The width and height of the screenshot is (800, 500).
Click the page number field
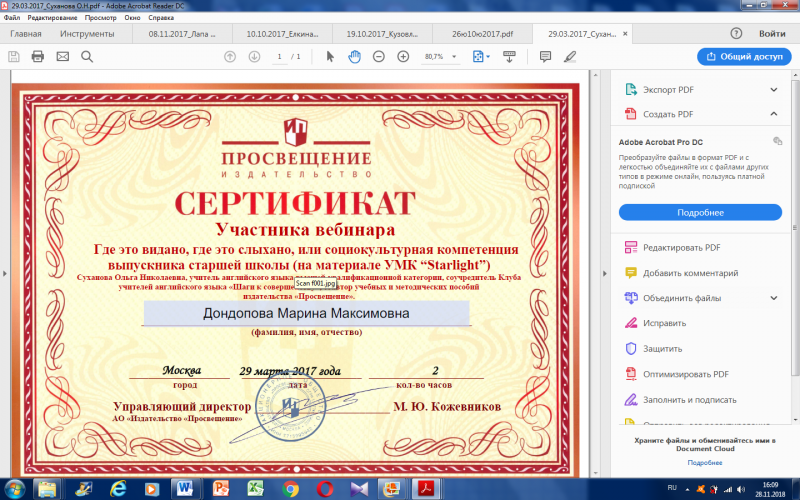click(x=279, y=57)
